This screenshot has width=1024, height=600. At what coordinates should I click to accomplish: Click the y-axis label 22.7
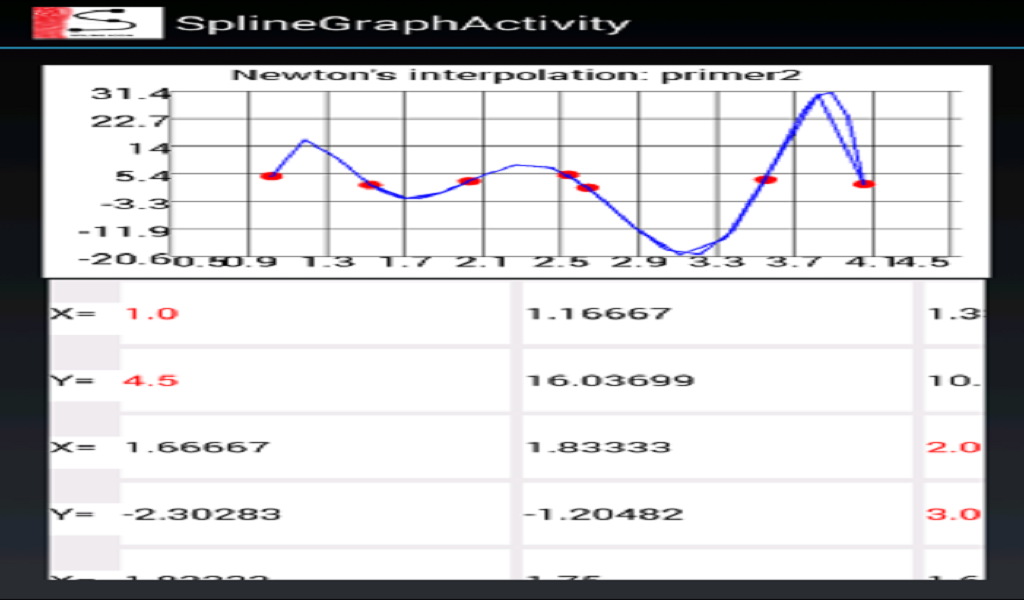[x=131, y=121]
